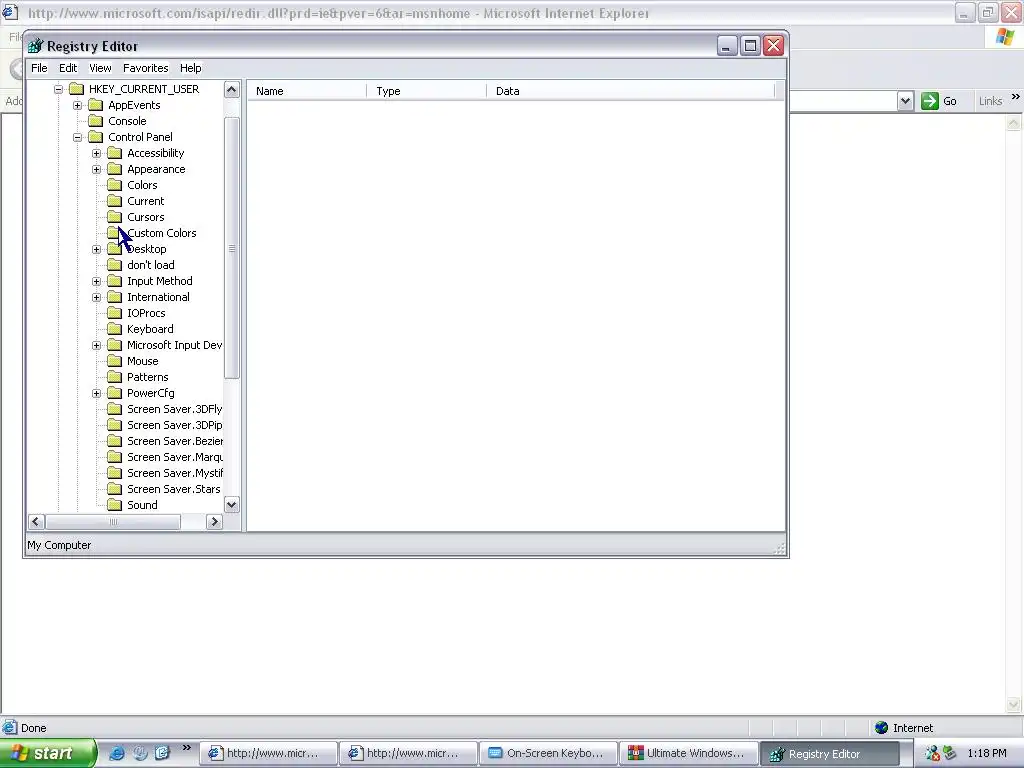Select the Custom Colors key
The height and width of the screenshot is (768, 1024).
[161, 233]
